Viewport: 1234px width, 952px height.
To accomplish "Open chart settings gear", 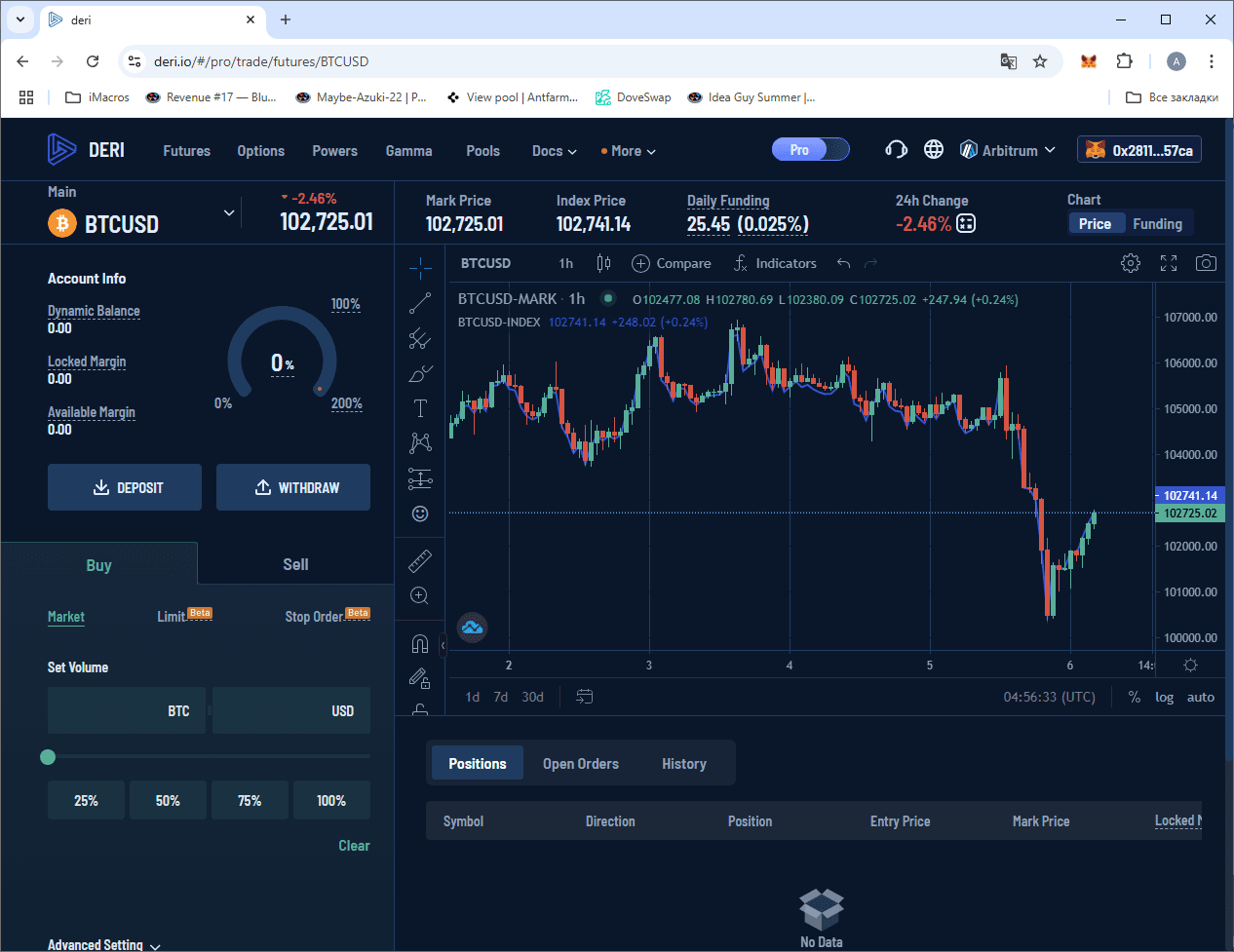I will pos(1131,263).
